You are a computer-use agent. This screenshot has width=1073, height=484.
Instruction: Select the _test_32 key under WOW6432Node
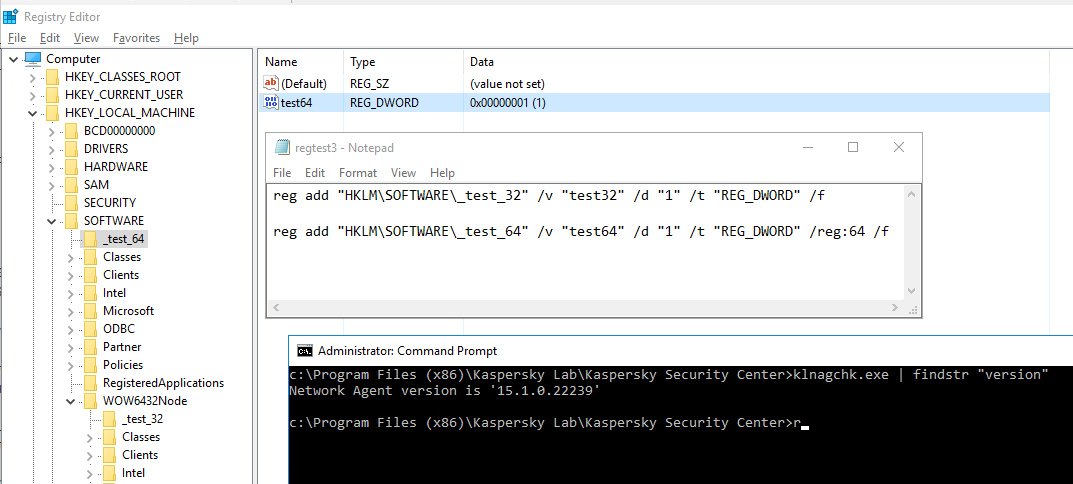(142, 419)
